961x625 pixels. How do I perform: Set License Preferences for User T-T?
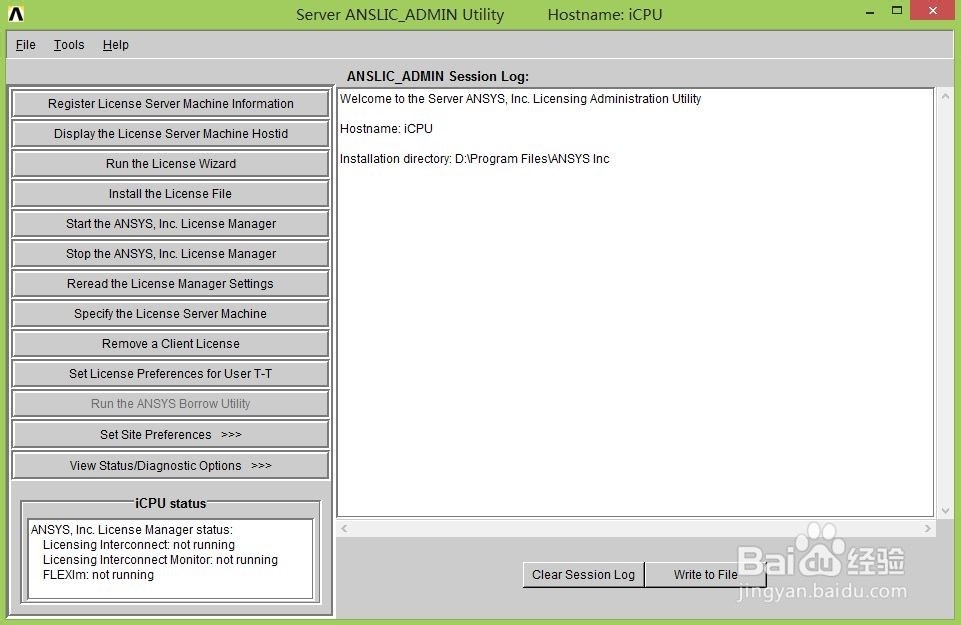click(x=170, y=373)
